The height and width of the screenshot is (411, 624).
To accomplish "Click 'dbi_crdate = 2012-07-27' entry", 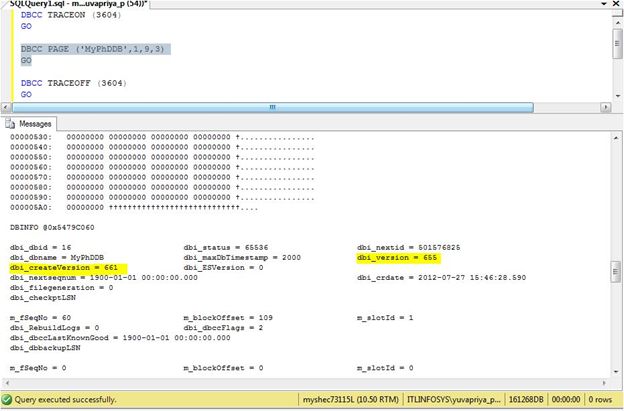I will (x=441, y=278).
